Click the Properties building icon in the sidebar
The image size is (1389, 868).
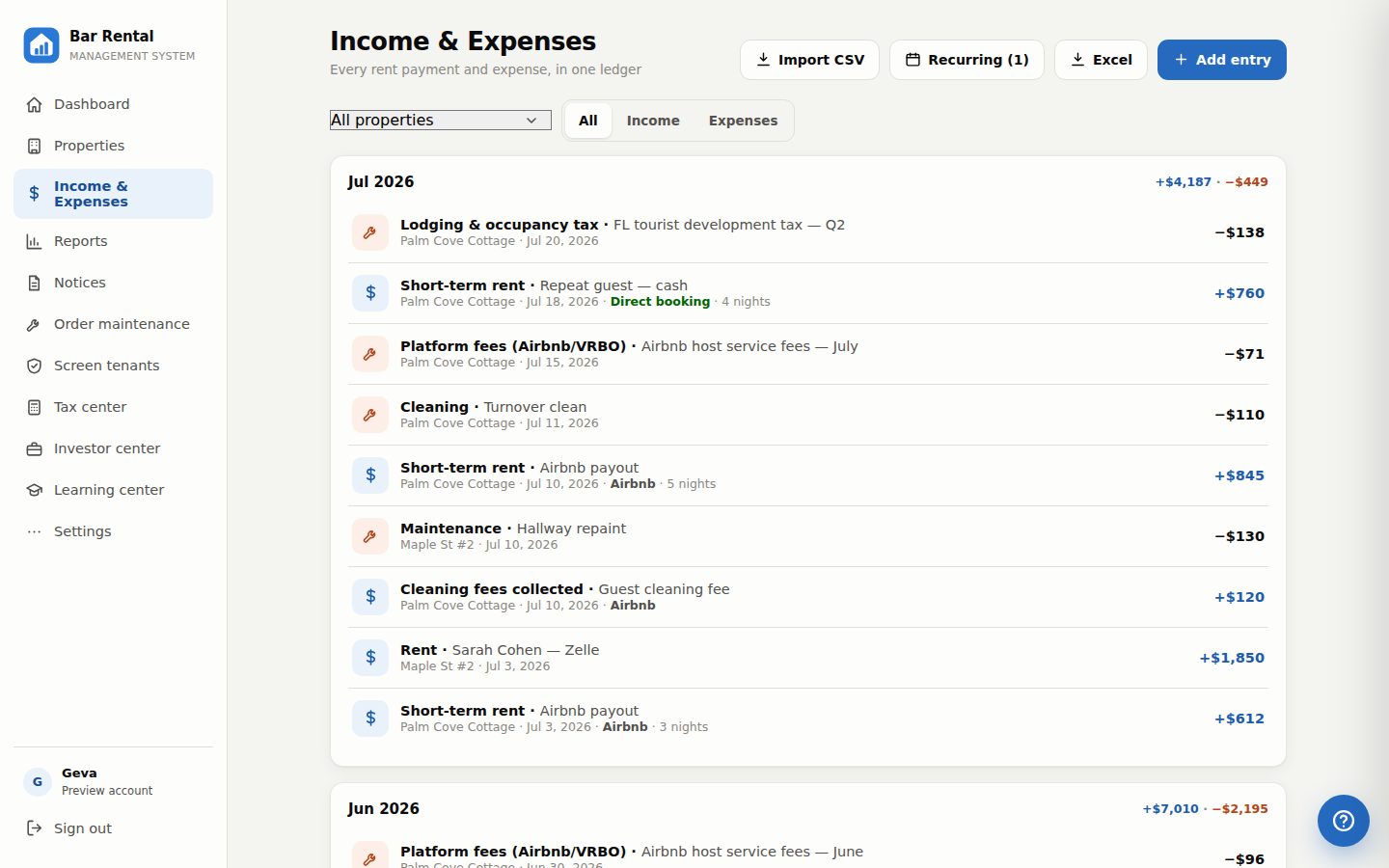(x=34, y=146)
